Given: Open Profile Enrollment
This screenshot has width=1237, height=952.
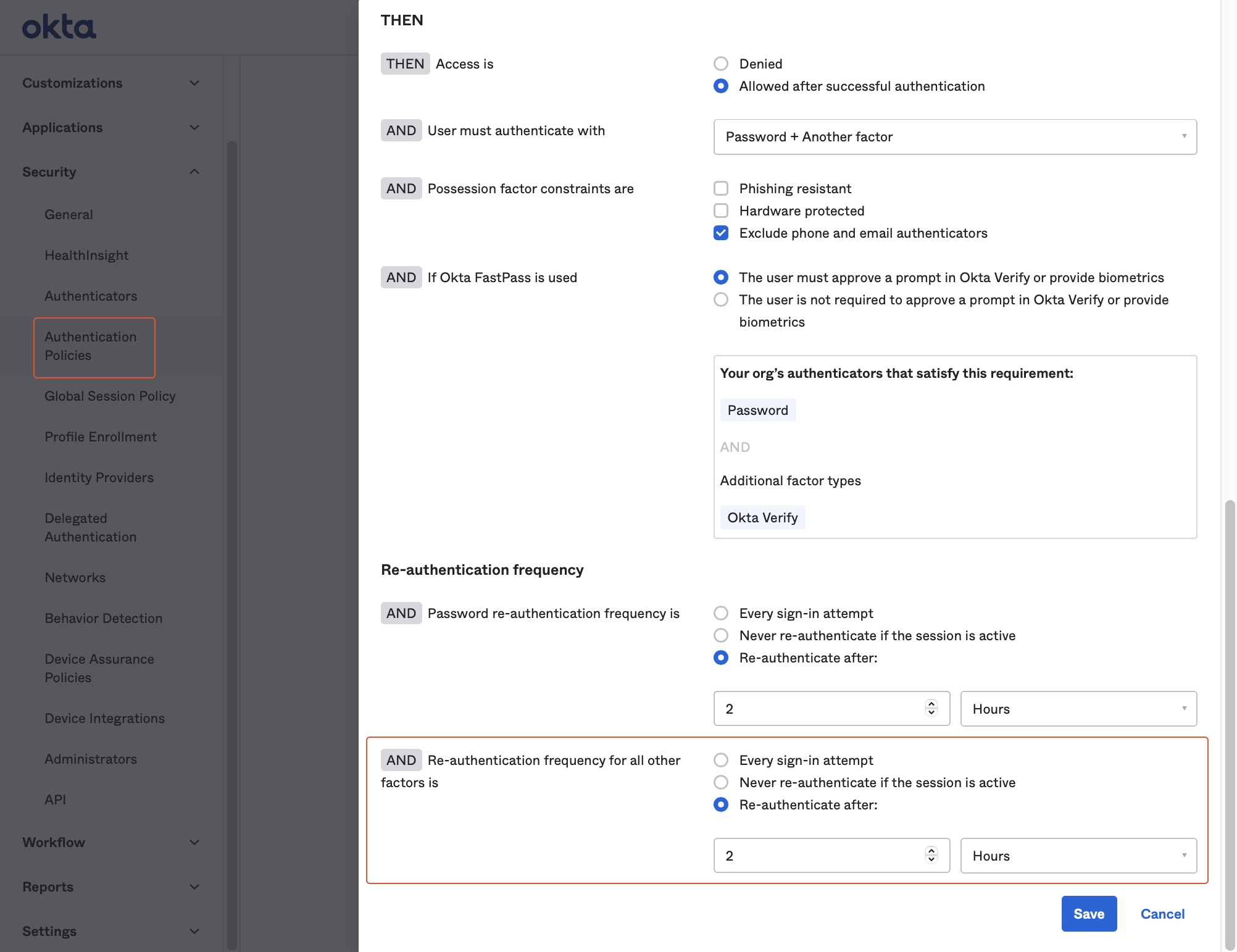Looking at the screenshot, I should click(101, 436).
